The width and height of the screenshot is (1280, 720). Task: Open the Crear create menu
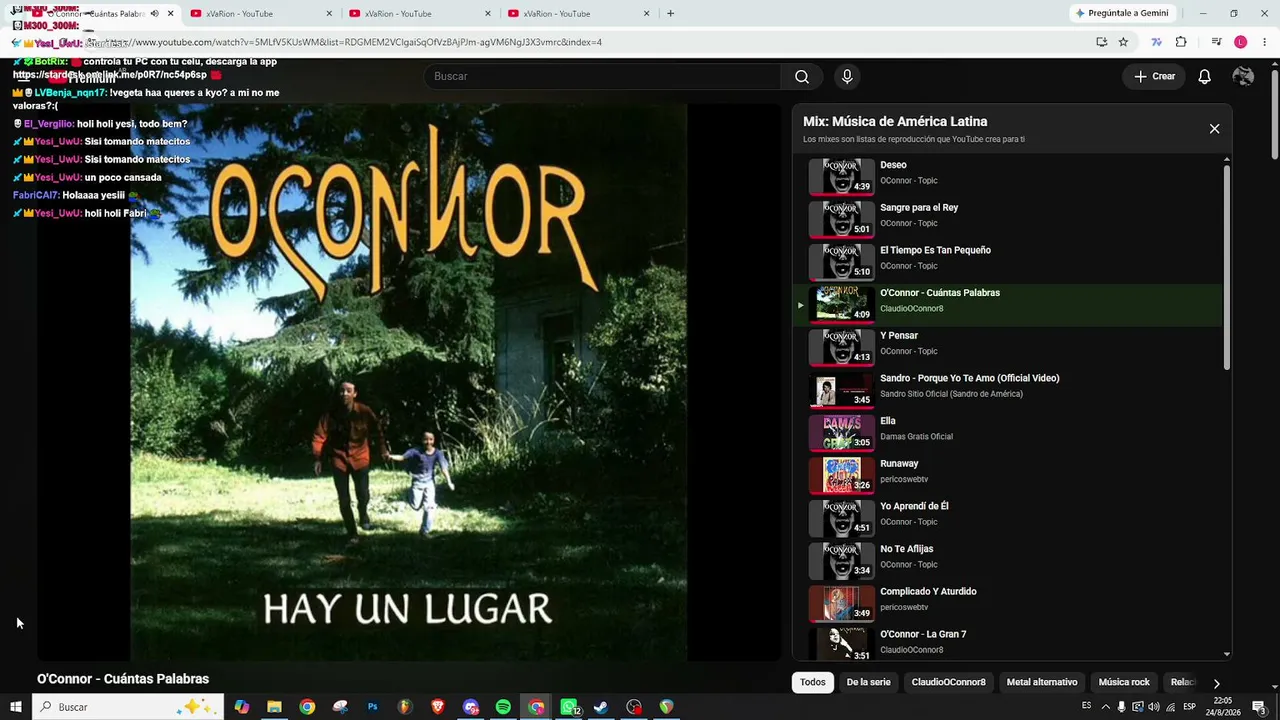[x=1154, y=77]
